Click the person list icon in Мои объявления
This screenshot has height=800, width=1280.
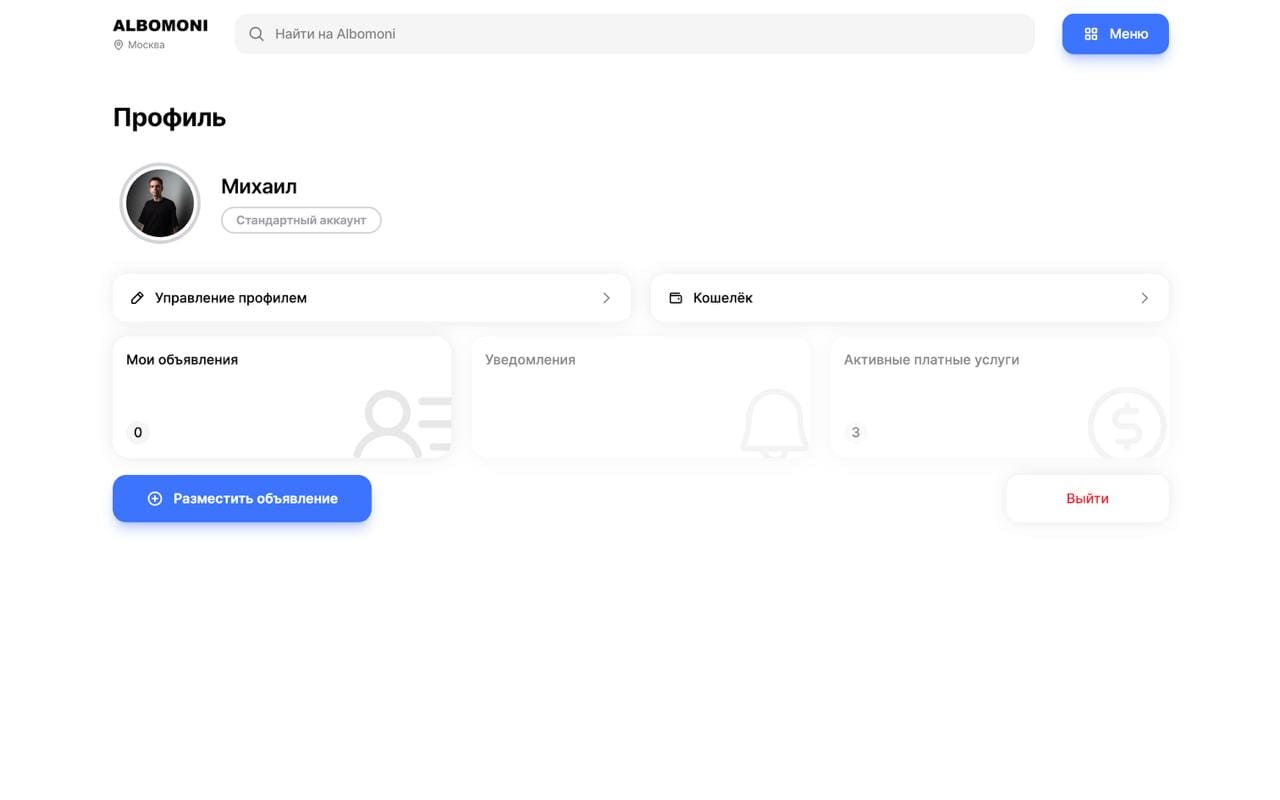[x=403, y=425]
